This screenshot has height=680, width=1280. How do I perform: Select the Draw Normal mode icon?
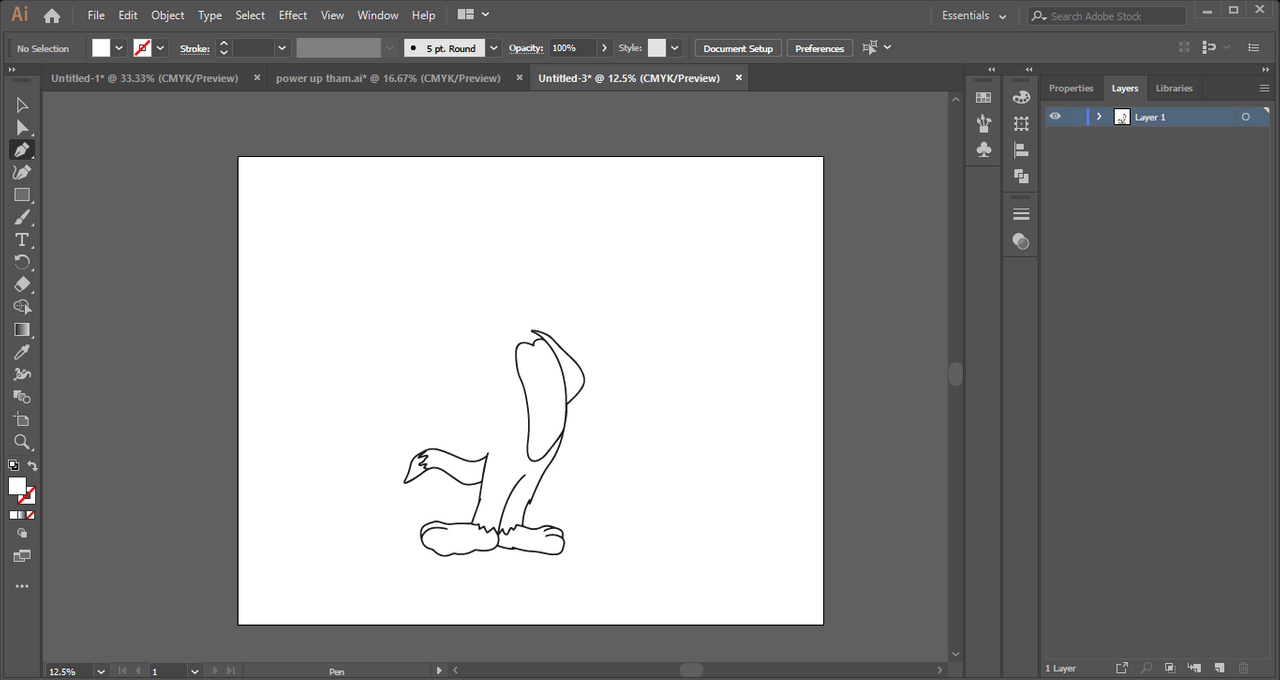(x=22, y=533)
